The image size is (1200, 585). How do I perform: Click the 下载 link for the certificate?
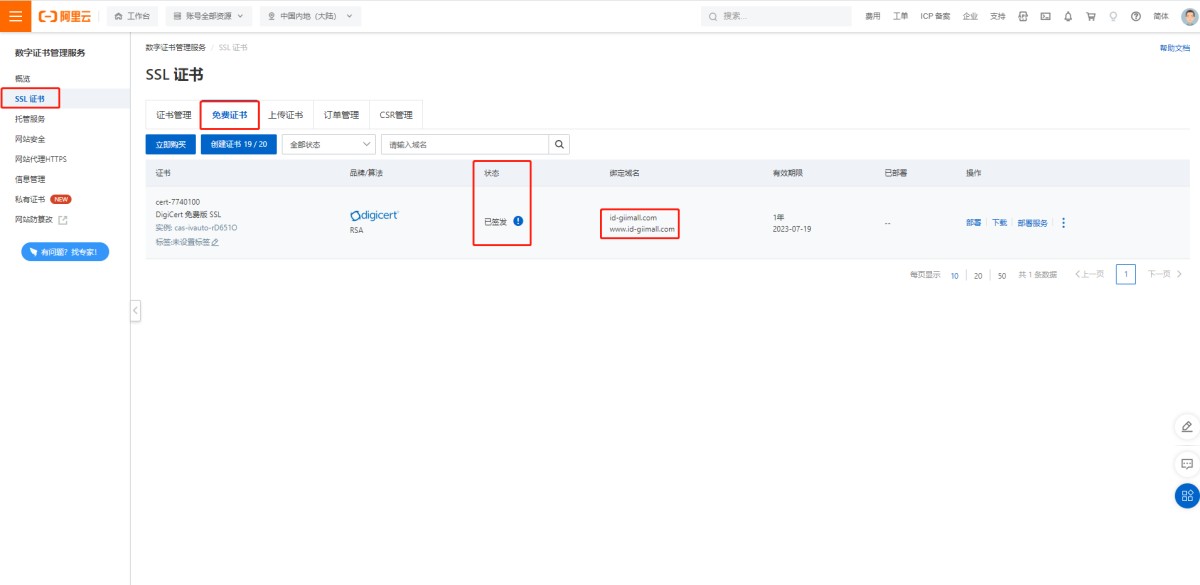pyautogui.click(x=999, y=223)
